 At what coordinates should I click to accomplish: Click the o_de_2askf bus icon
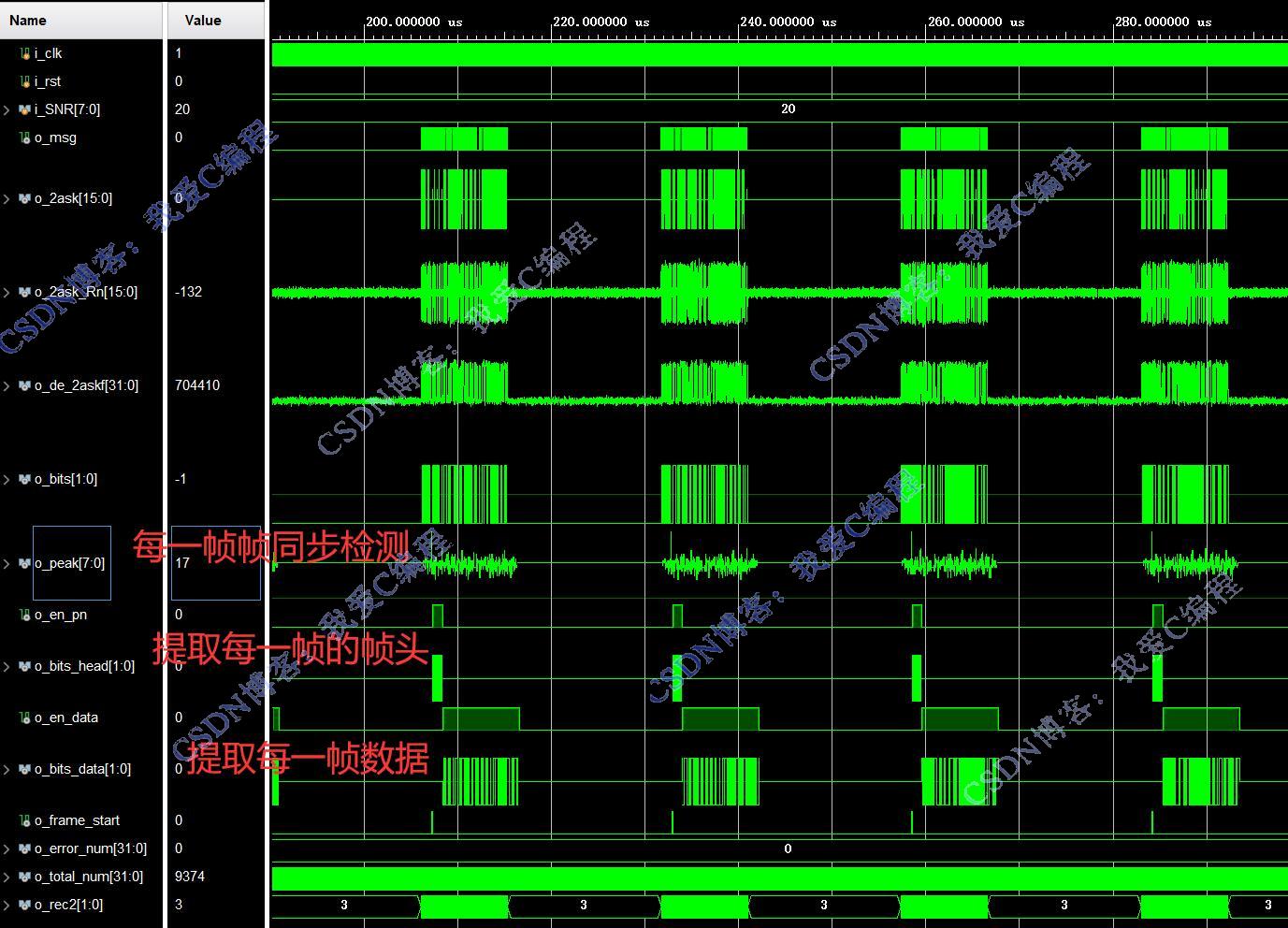tap(25, 385)
